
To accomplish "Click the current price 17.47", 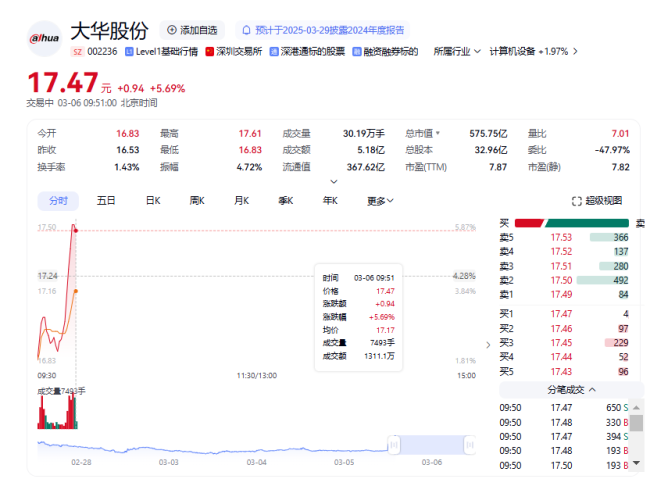I will click(x=63, y=82).
